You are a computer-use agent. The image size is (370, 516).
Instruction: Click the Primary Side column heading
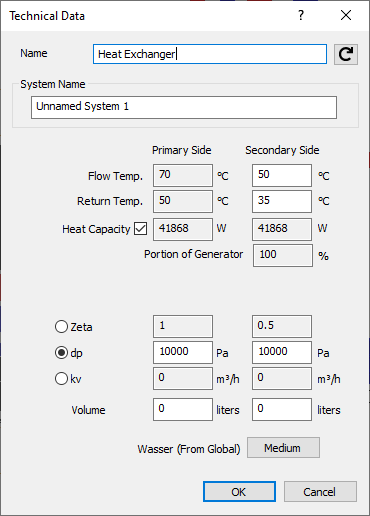[182, 150]
